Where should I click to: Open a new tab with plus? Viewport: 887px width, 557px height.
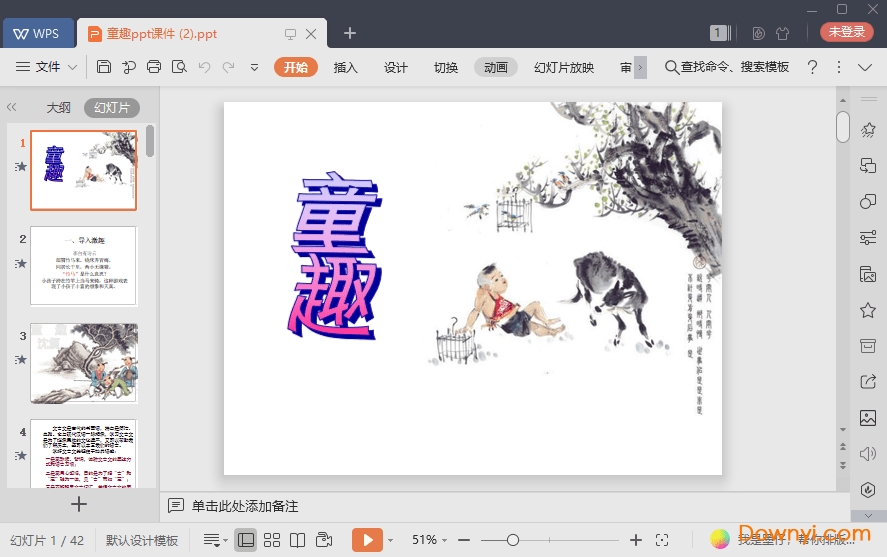click(350, 33)
